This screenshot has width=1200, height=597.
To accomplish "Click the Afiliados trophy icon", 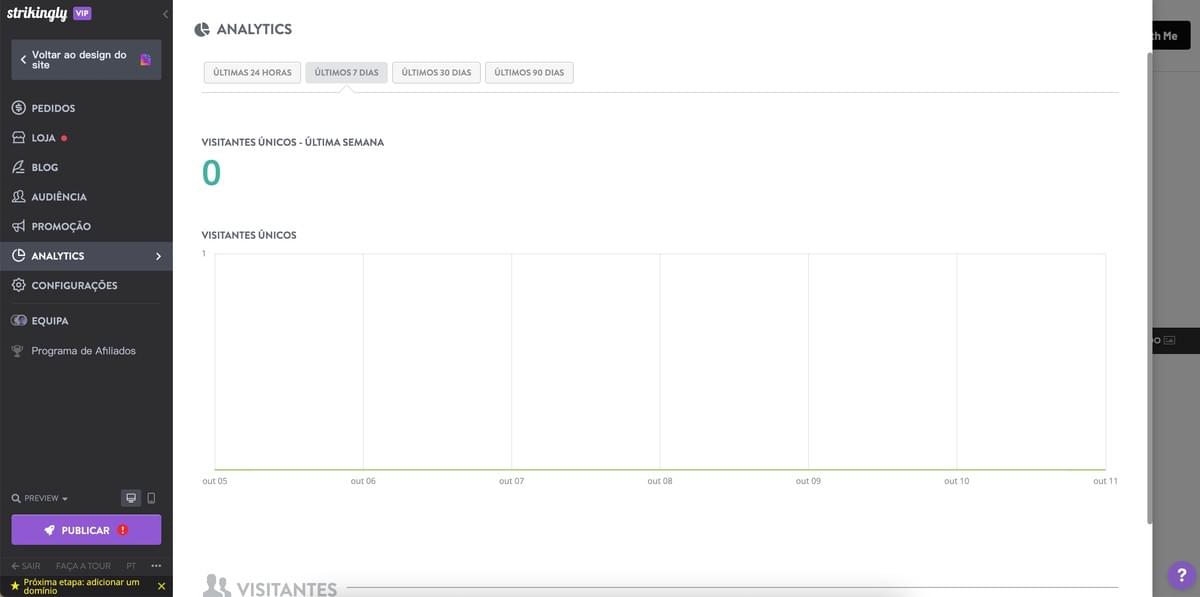I will tap(18, 351).
